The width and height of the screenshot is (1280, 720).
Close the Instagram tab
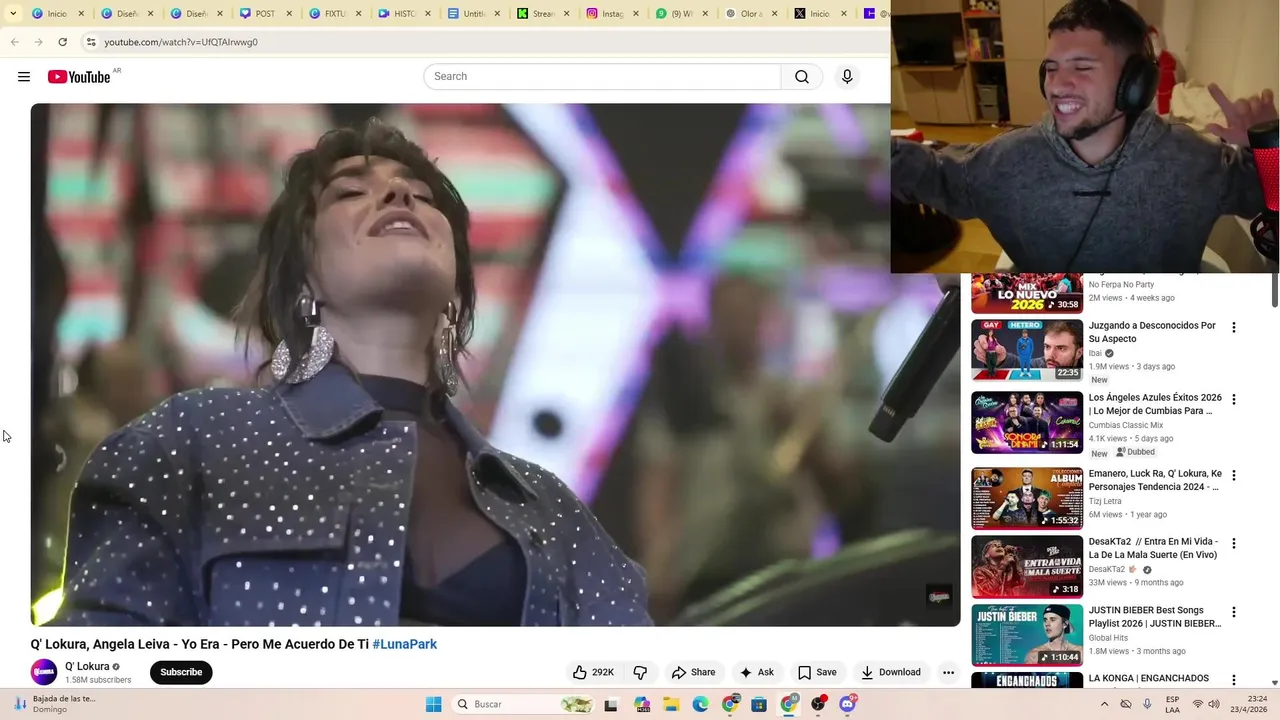click(636, 13)
